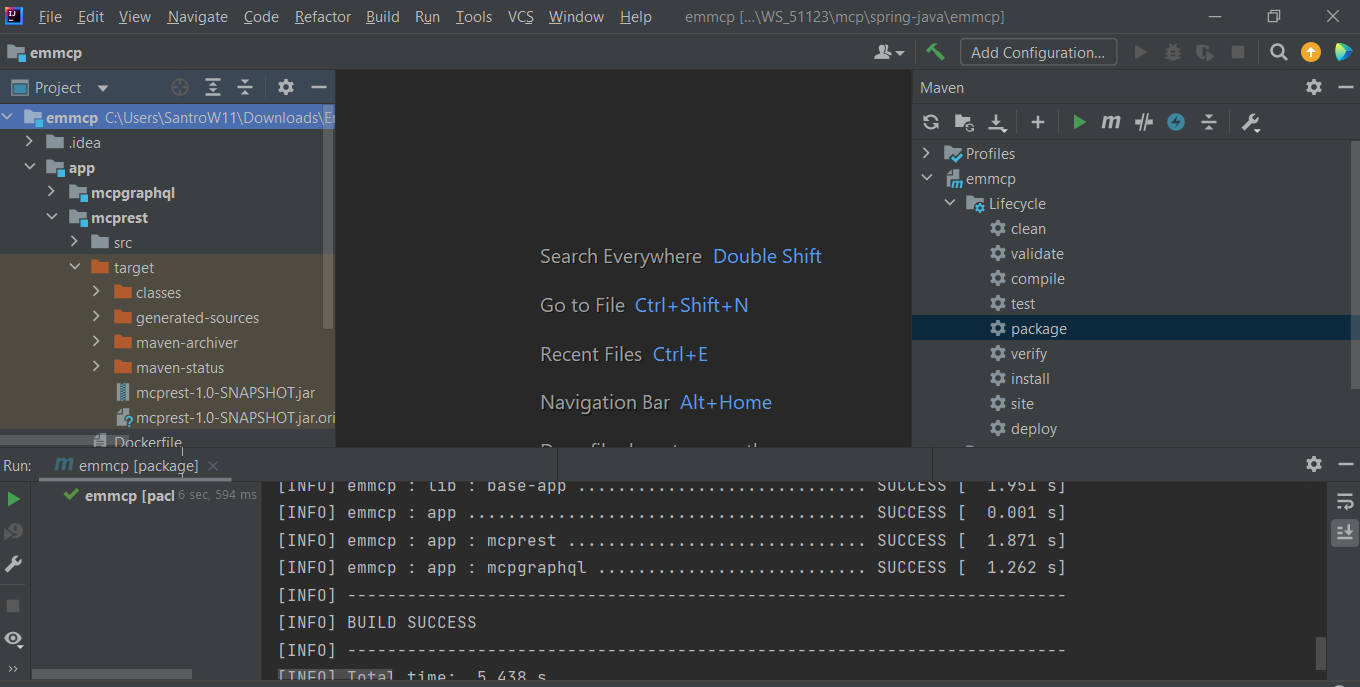The width and height of the screenshot is (1360, 687).
Task: Toggle scroll to end of console
Action: [1345, 532]
